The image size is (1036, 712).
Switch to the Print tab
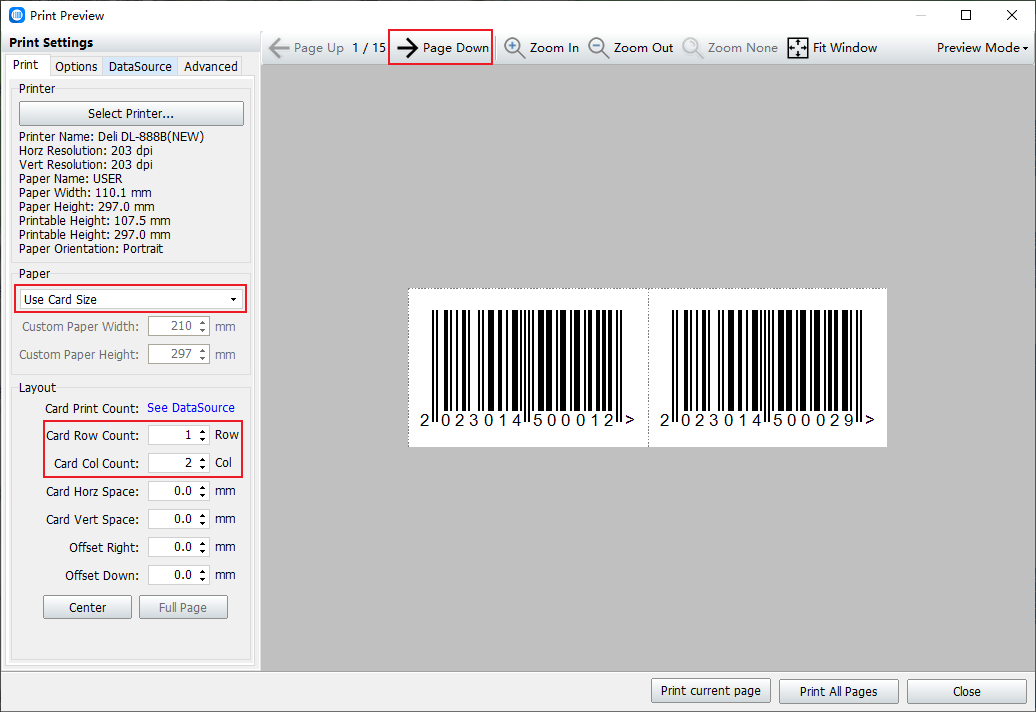coord(26,65)
